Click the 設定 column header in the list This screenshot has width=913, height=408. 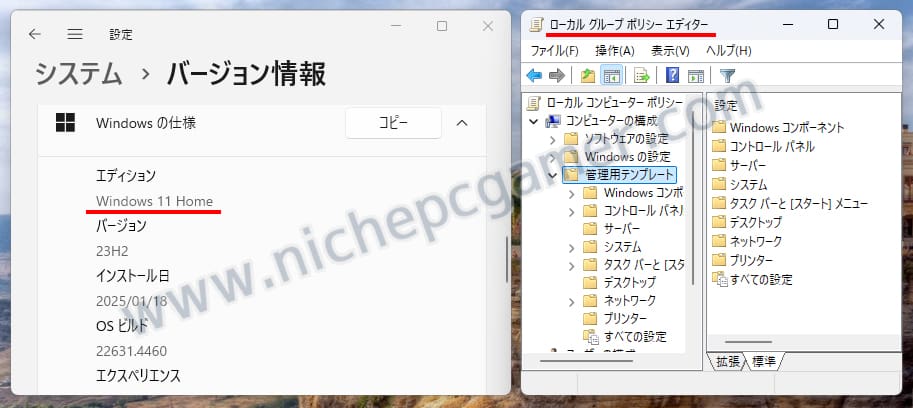click(x=726, y=106)
